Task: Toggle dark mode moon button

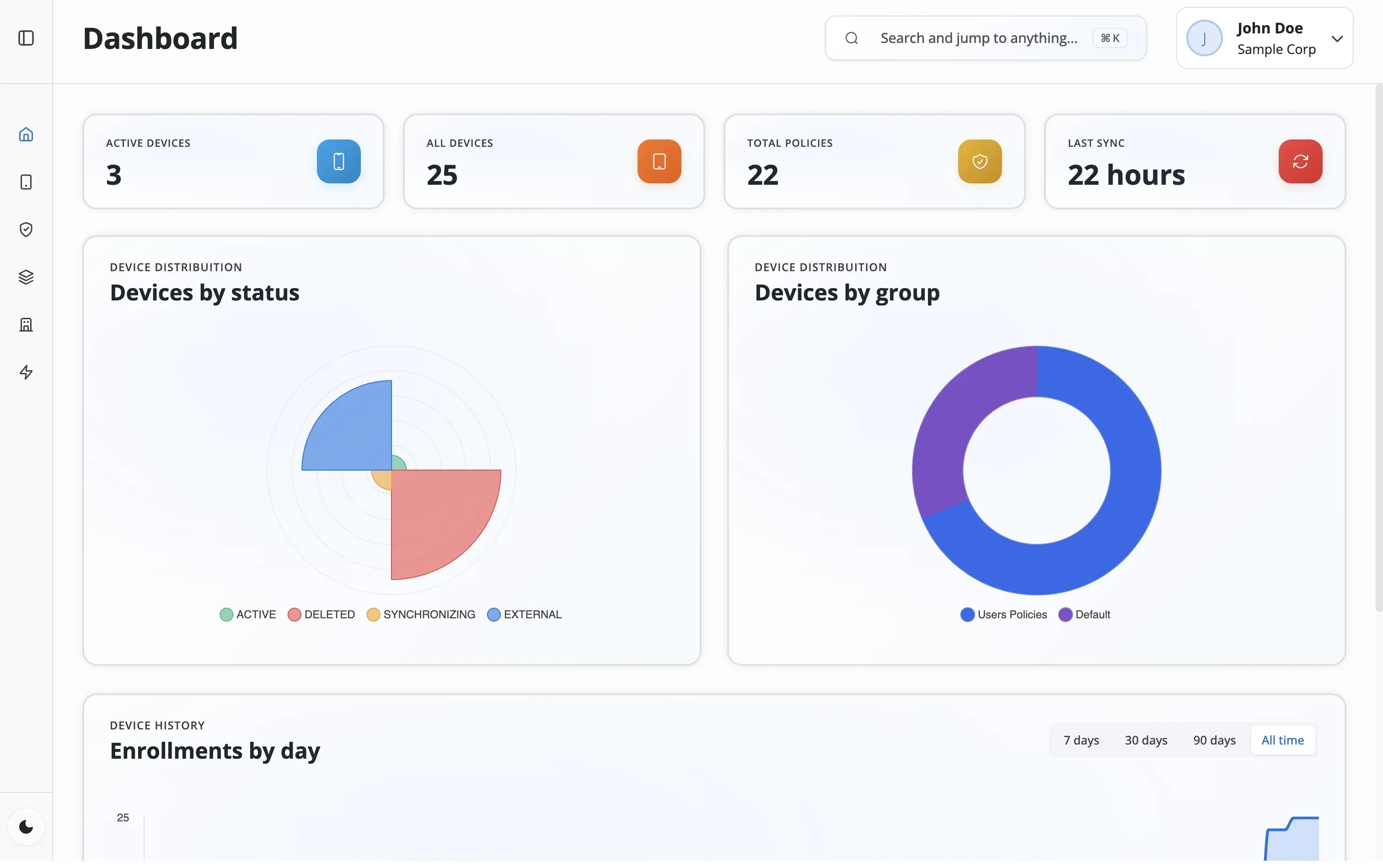Action: 26,827
